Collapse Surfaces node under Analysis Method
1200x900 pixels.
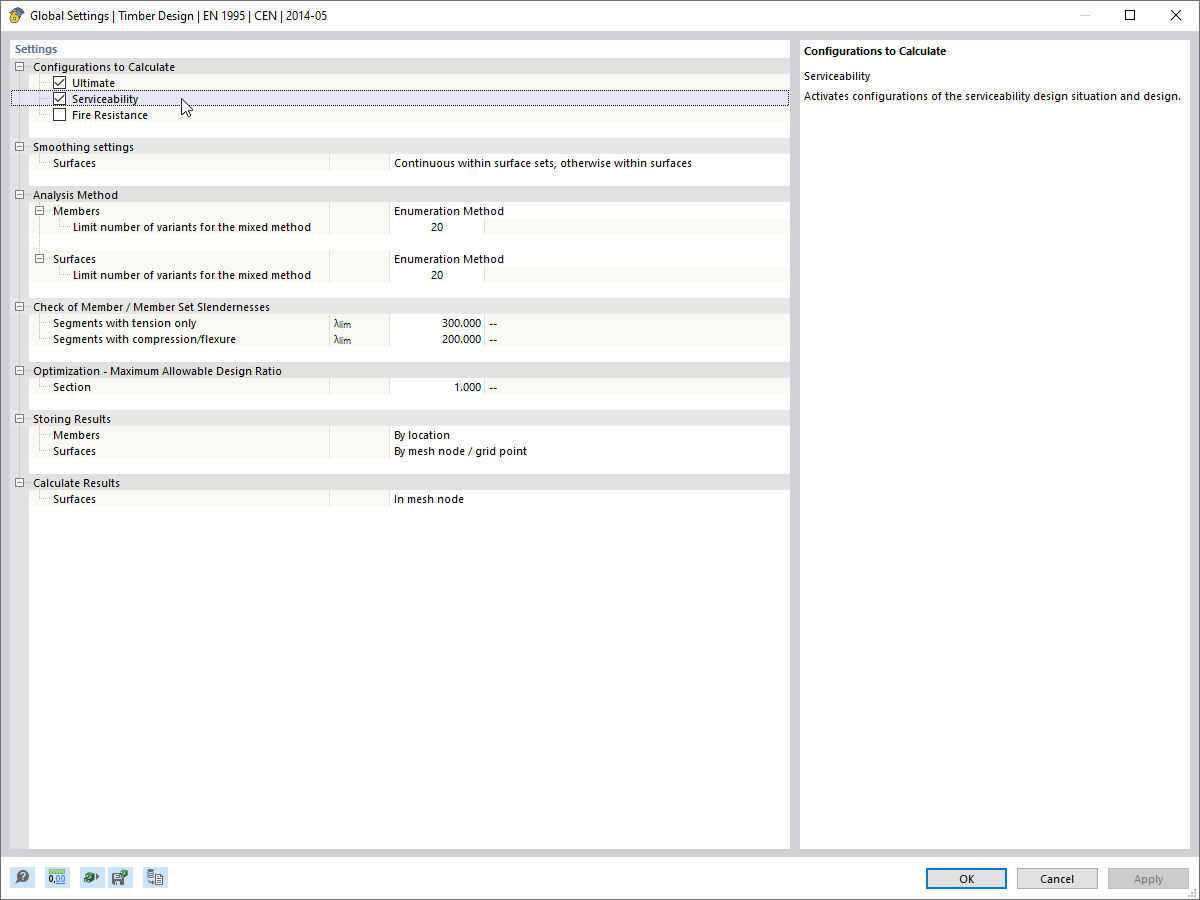pos(39,259)
